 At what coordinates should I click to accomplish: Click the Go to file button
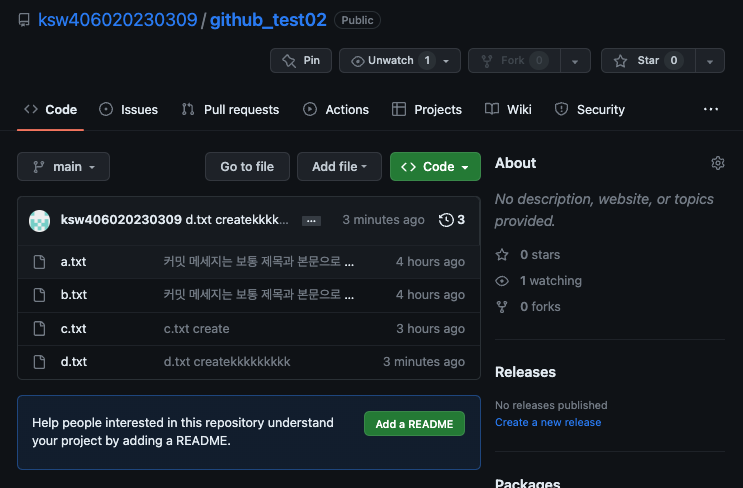(247, 166)
